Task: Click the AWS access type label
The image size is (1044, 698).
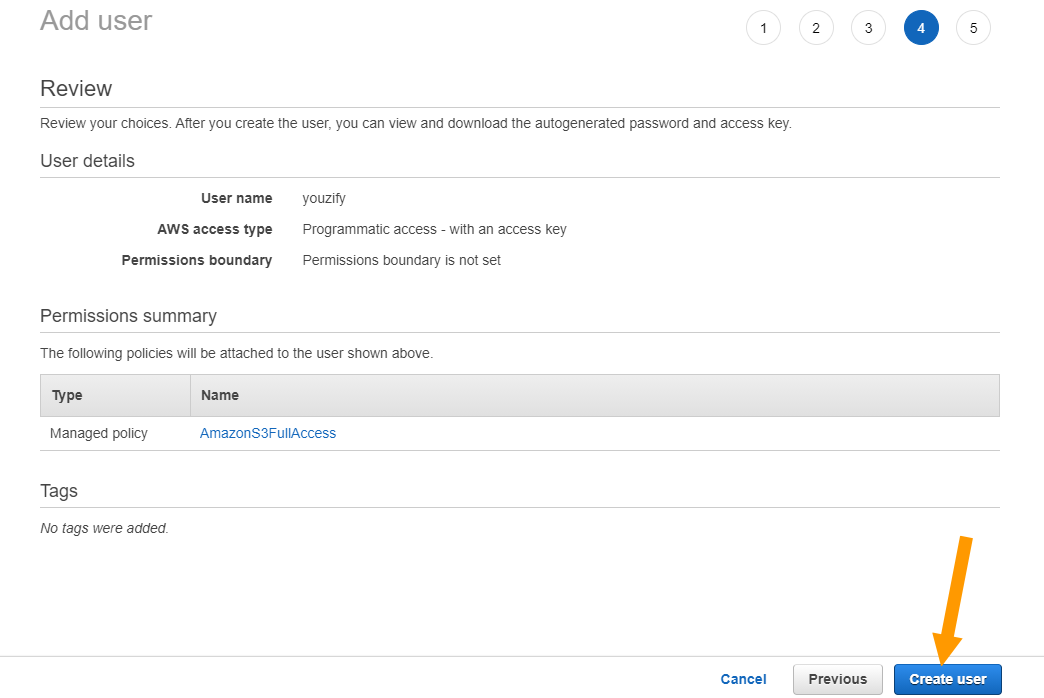Action: click(214, 229)
